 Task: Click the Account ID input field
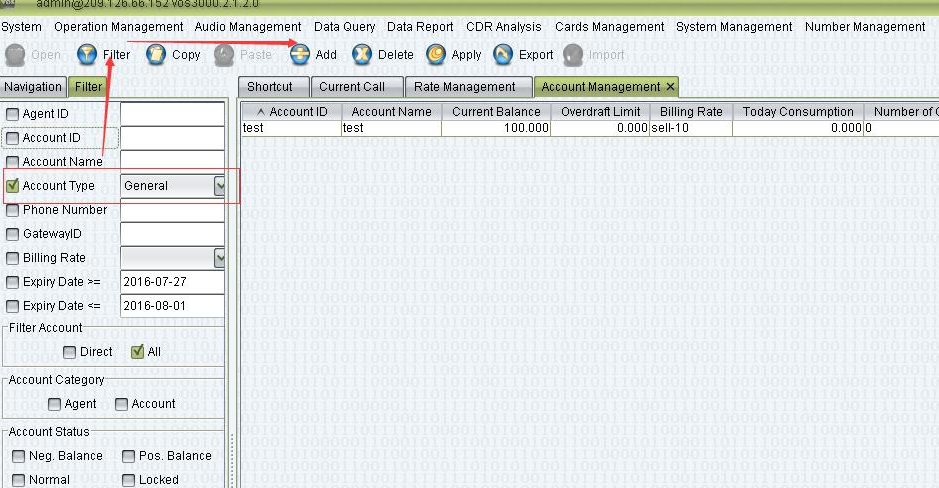172,138
